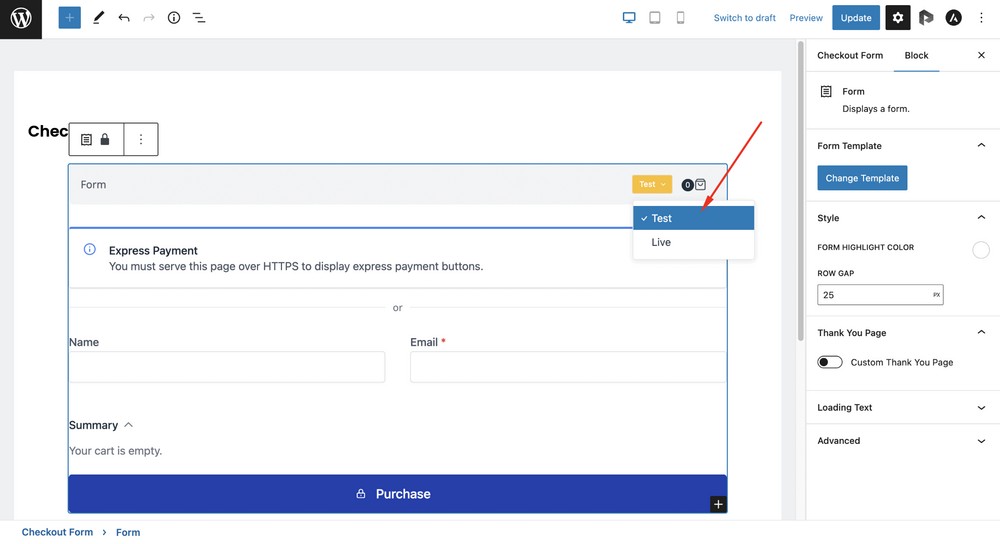Open the block inserter plus button
This screenshot has width=1000, height=544.
point(69,18)
